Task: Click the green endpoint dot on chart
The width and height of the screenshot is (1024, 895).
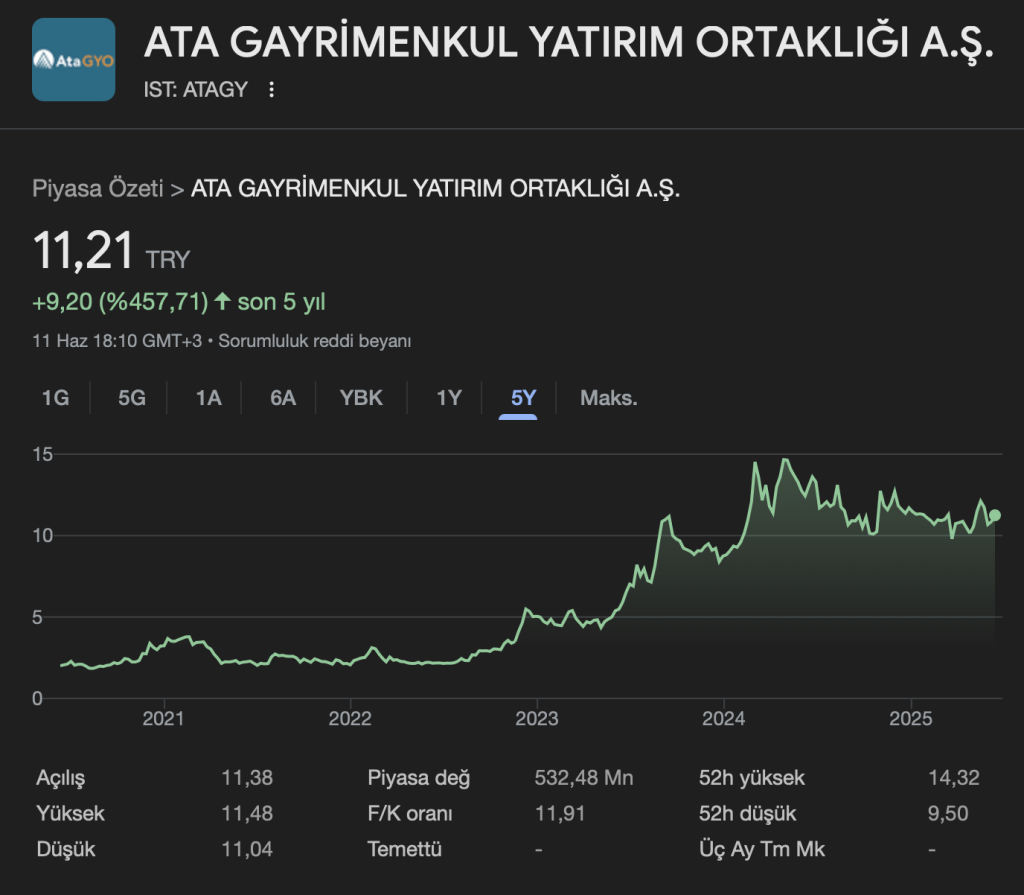Action: click(x=994, y=515)
